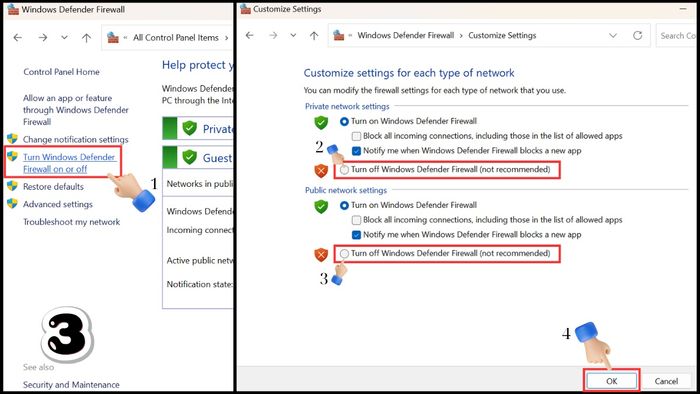Open recent locations dropdown in Customize Settings window
The image size is (700, 394).
[293, 35]
